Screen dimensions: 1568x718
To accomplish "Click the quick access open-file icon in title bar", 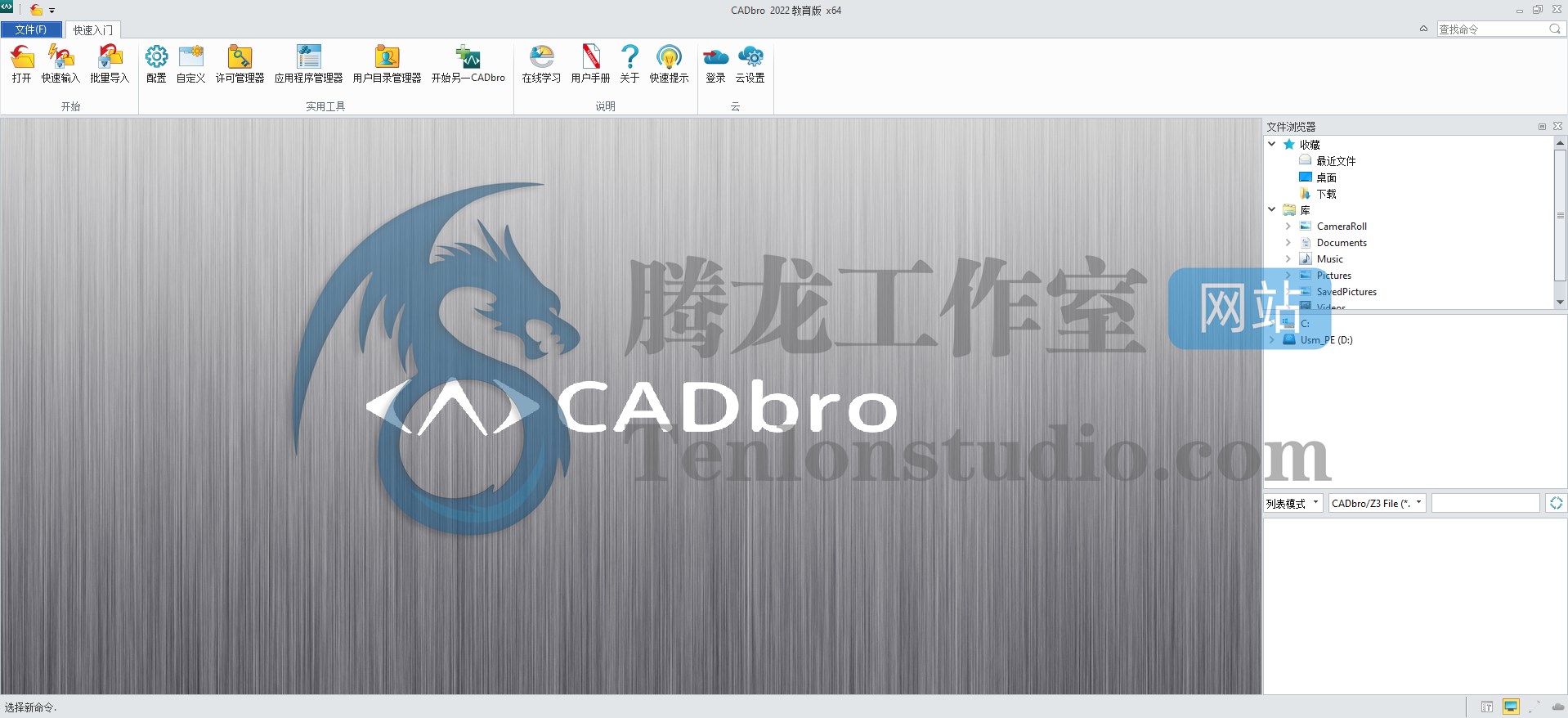I will point(36,10).
